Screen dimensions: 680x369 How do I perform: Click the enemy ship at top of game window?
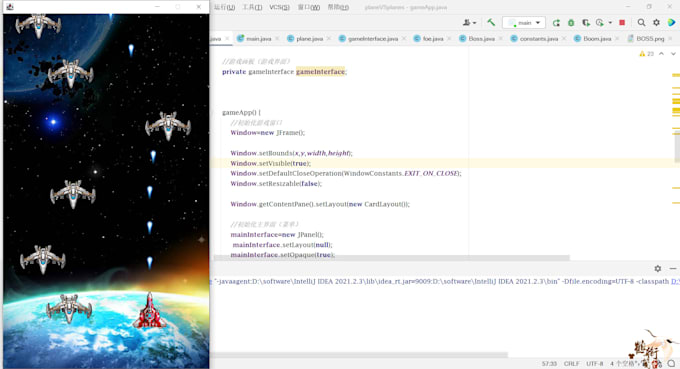click(38, 25)
